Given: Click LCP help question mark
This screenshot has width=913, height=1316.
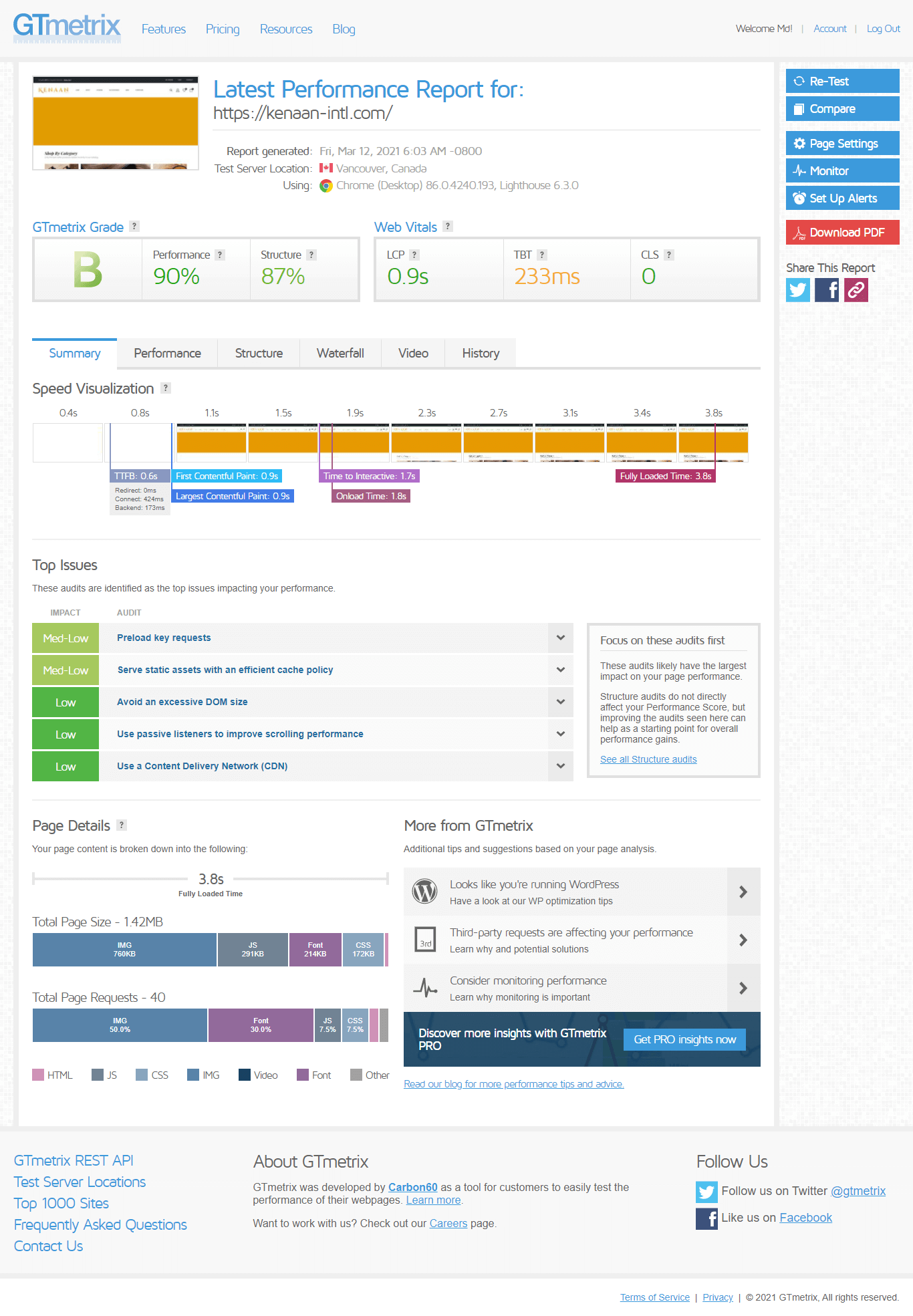Looking at the screenshot, I should coord(414,255).
